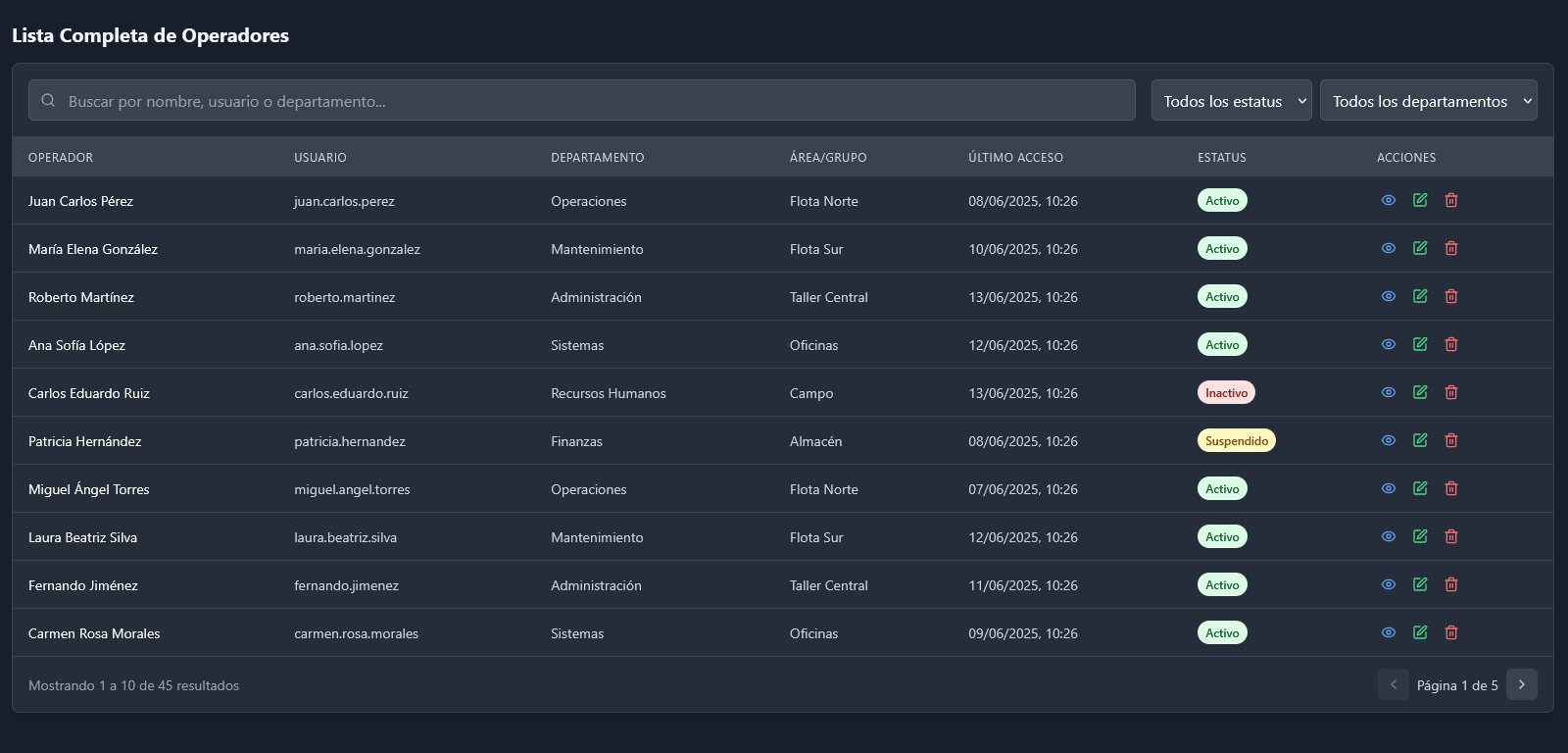Select operator name Fernando Jiménez
Viewport: 1568px width, 753px height.
tap(83, 585)
